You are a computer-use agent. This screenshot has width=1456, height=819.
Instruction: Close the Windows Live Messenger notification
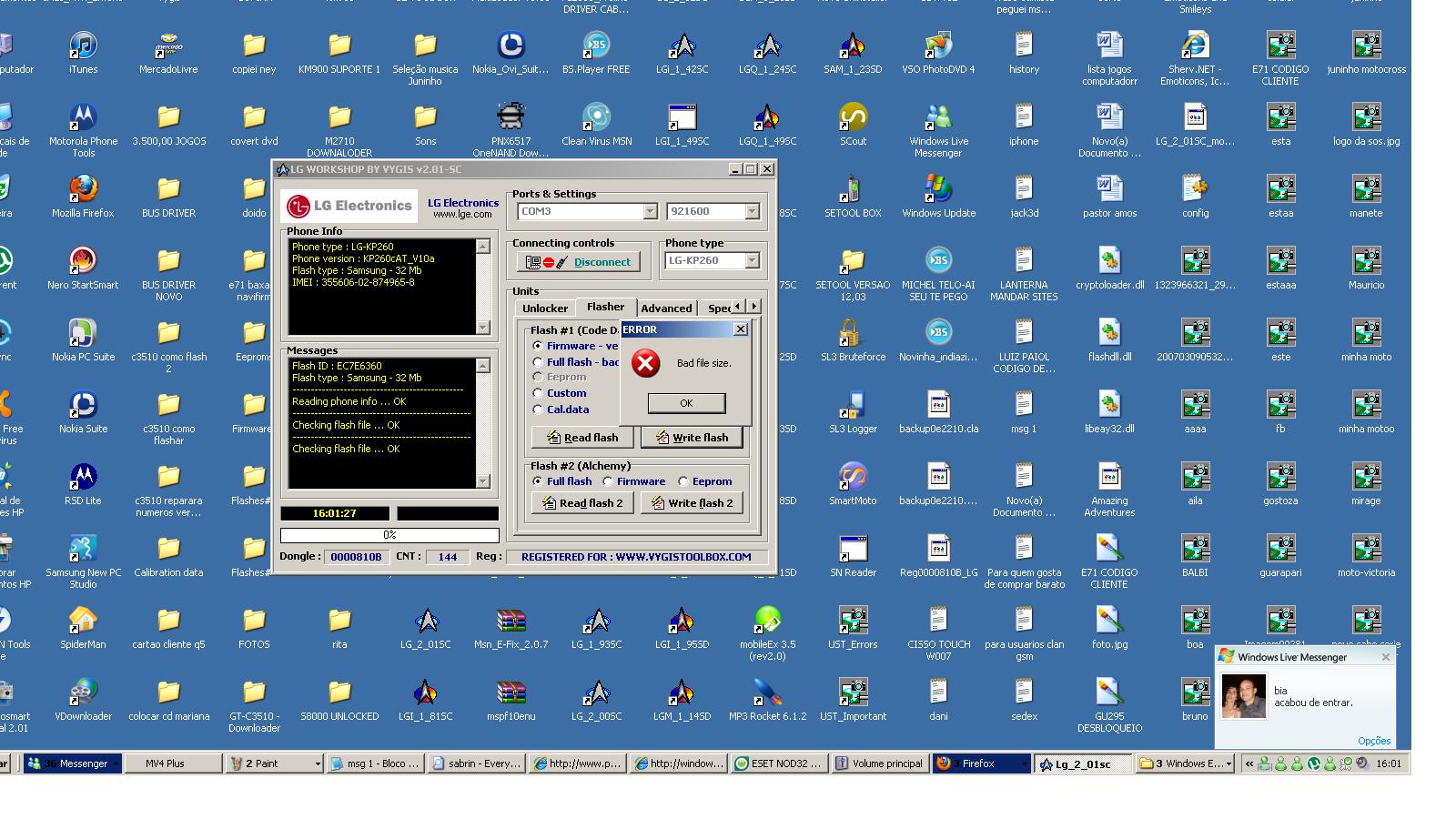pyautogui.click(x=1386, y=657)
